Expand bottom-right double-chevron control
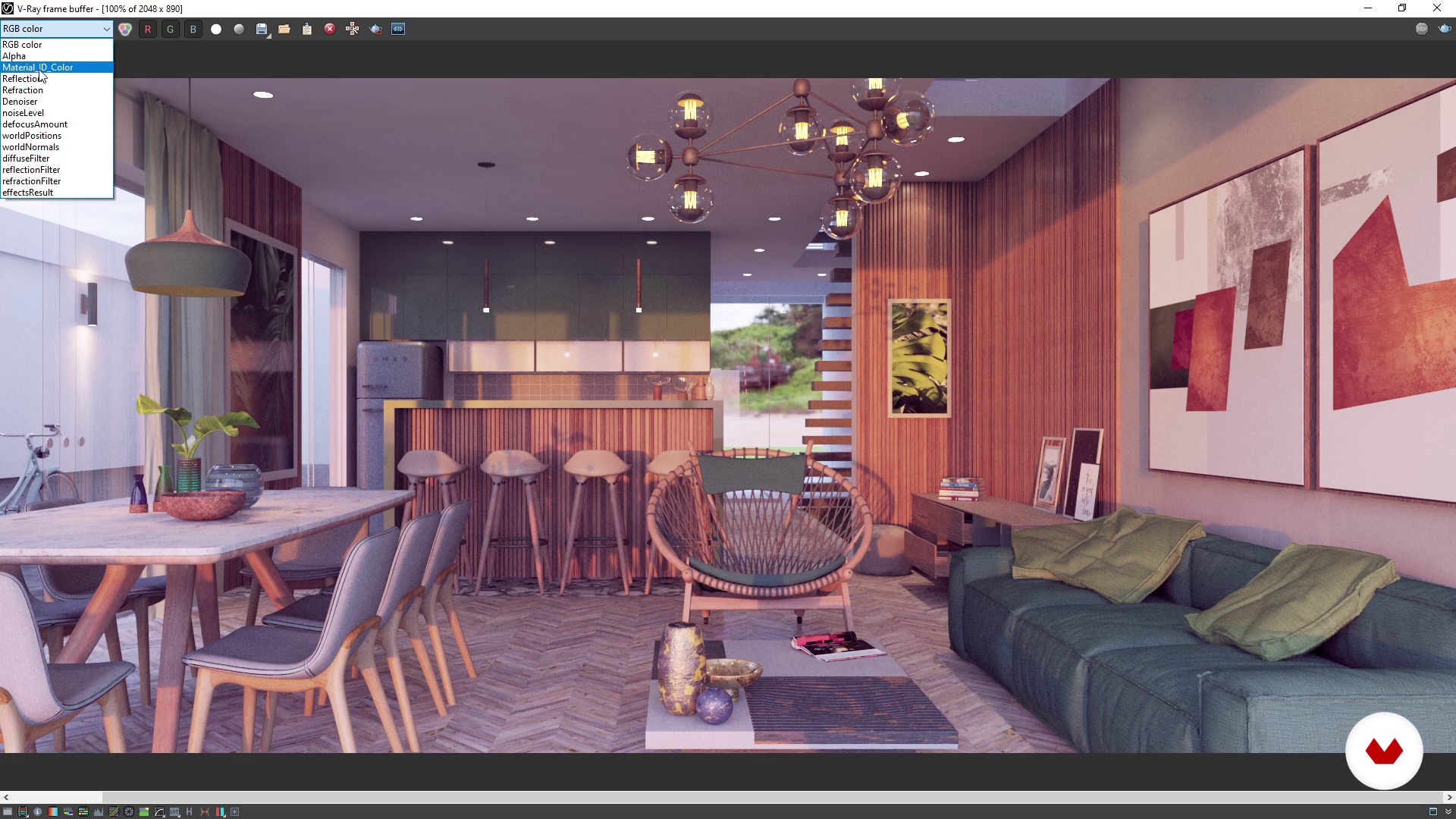The height and width of the screenshot is (819, 1456). 1448,811
